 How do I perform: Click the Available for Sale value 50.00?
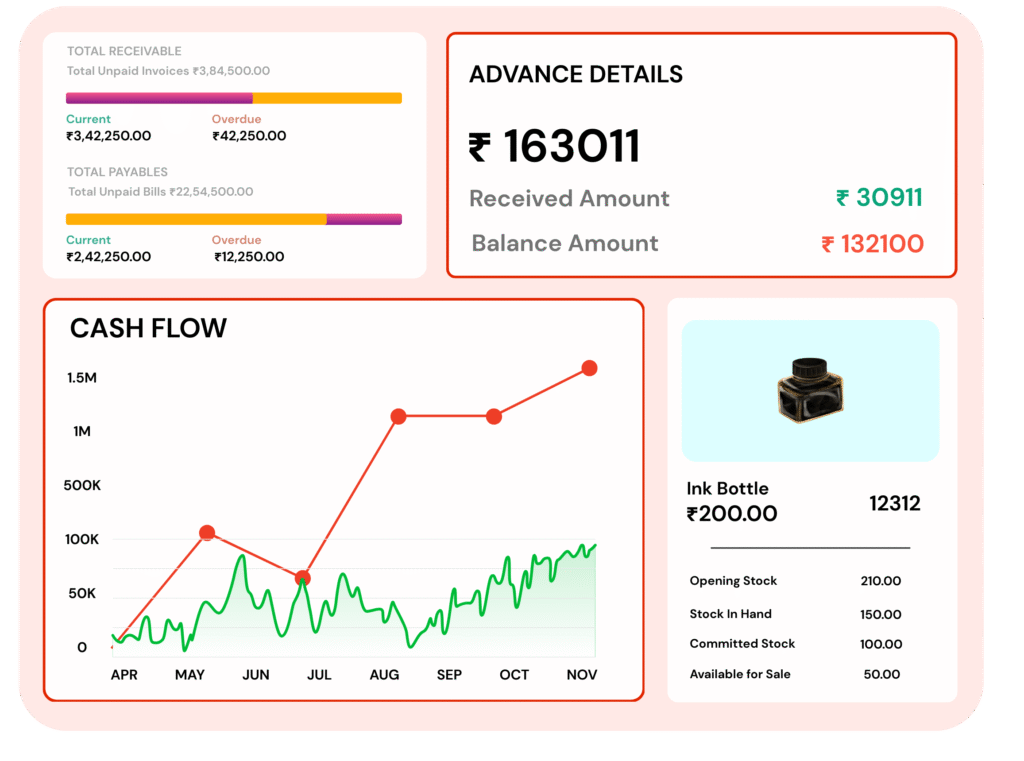tap(881, 675)
